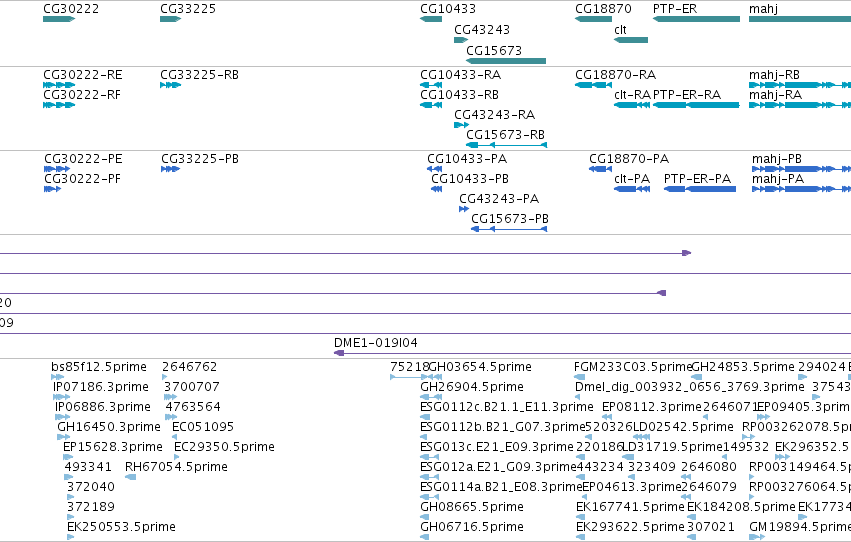Open EST EC29350.5prime
The image size is (851, 542).
[176, 457]
